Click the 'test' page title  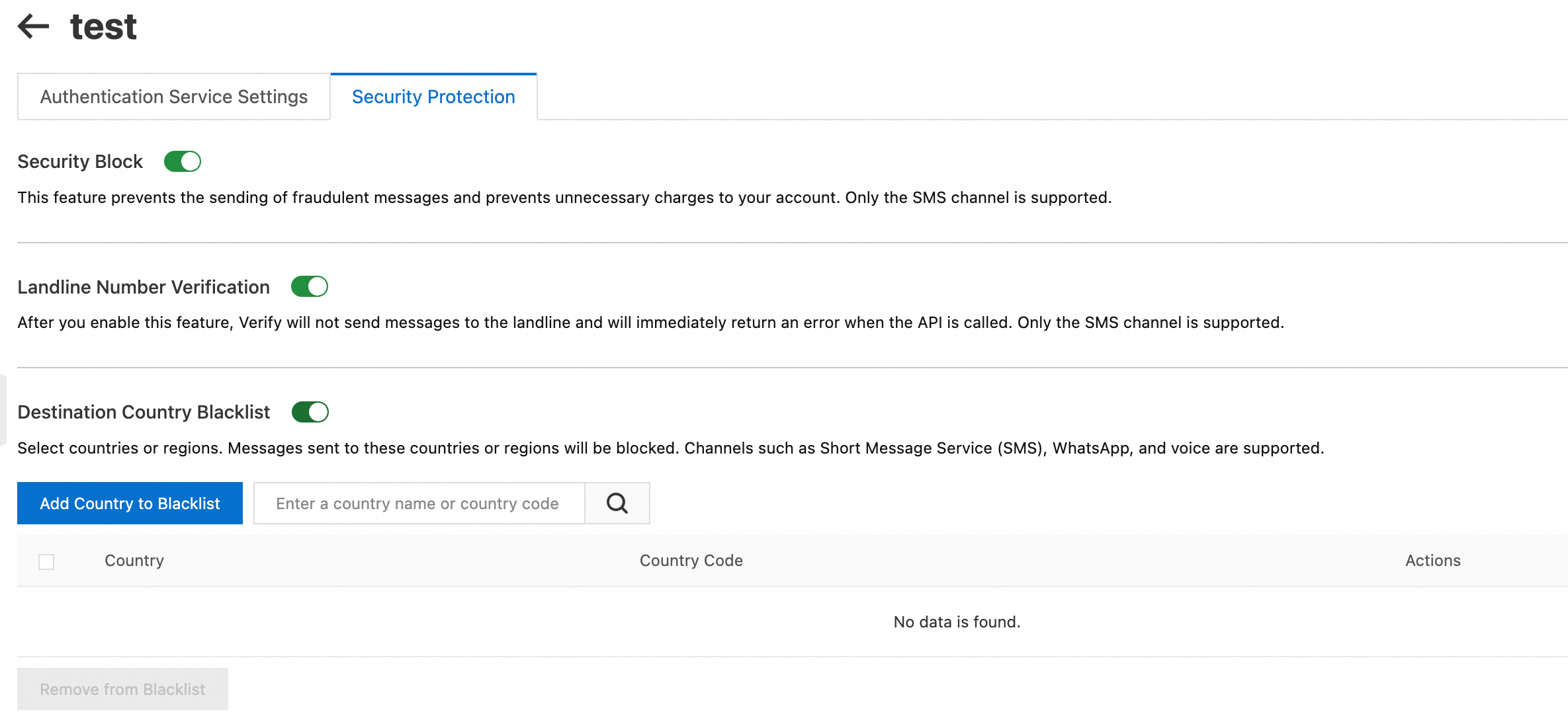pos(103,26)
